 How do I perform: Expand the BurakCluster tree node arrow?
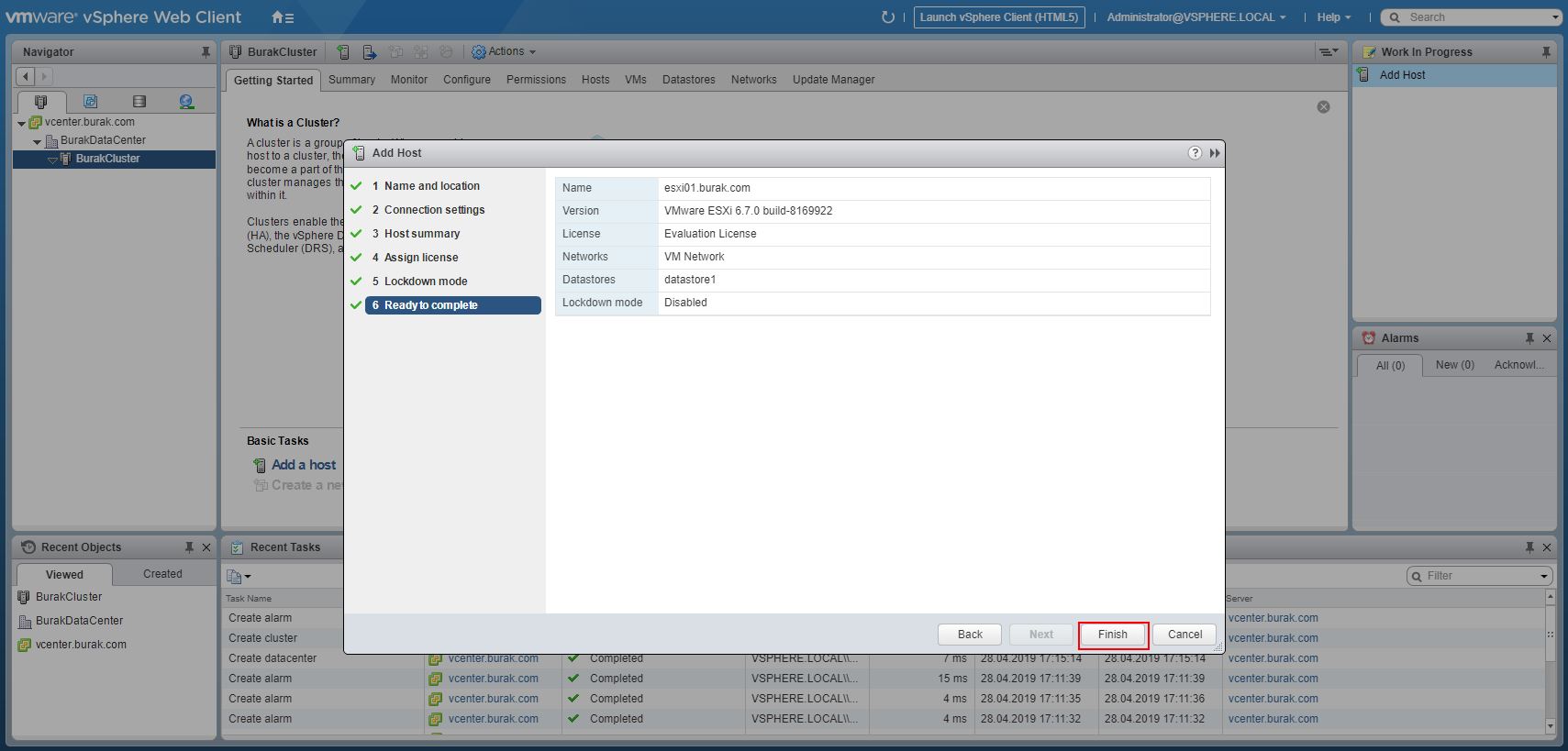[52, 160]
